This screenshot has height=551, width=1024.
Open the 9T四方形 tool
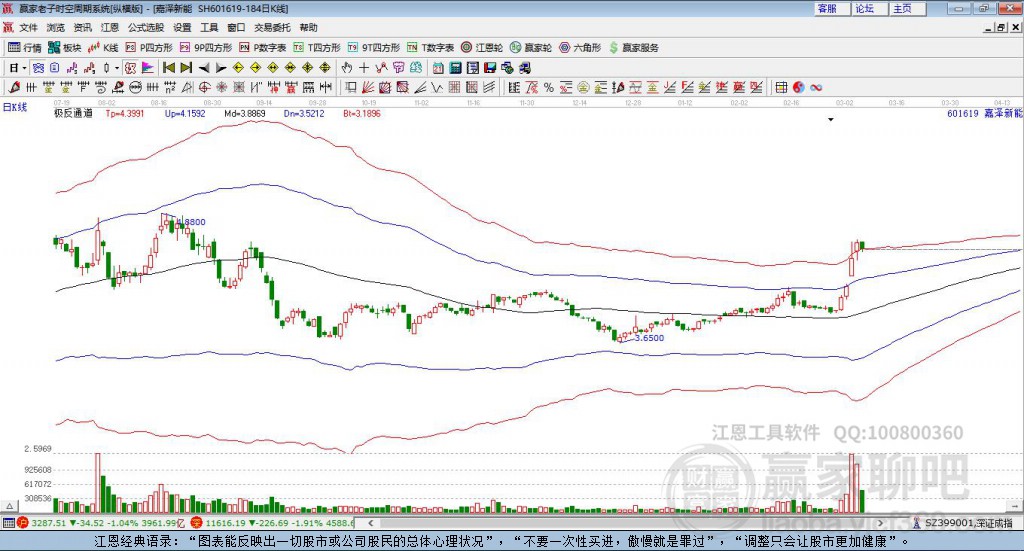tap(374, 48)
